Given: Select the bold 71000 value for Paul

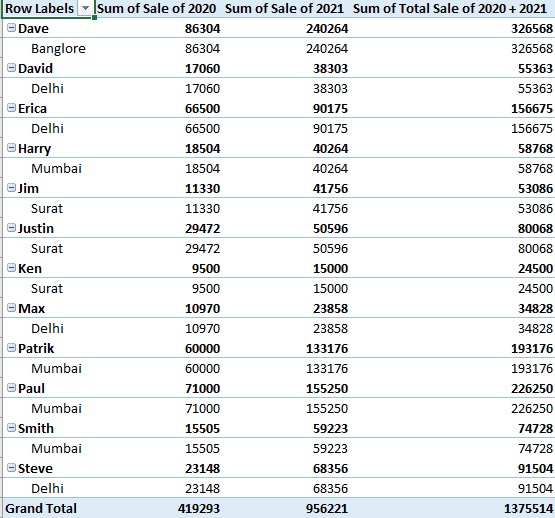Looking at the screenshot, I should [x=202, y=389].
